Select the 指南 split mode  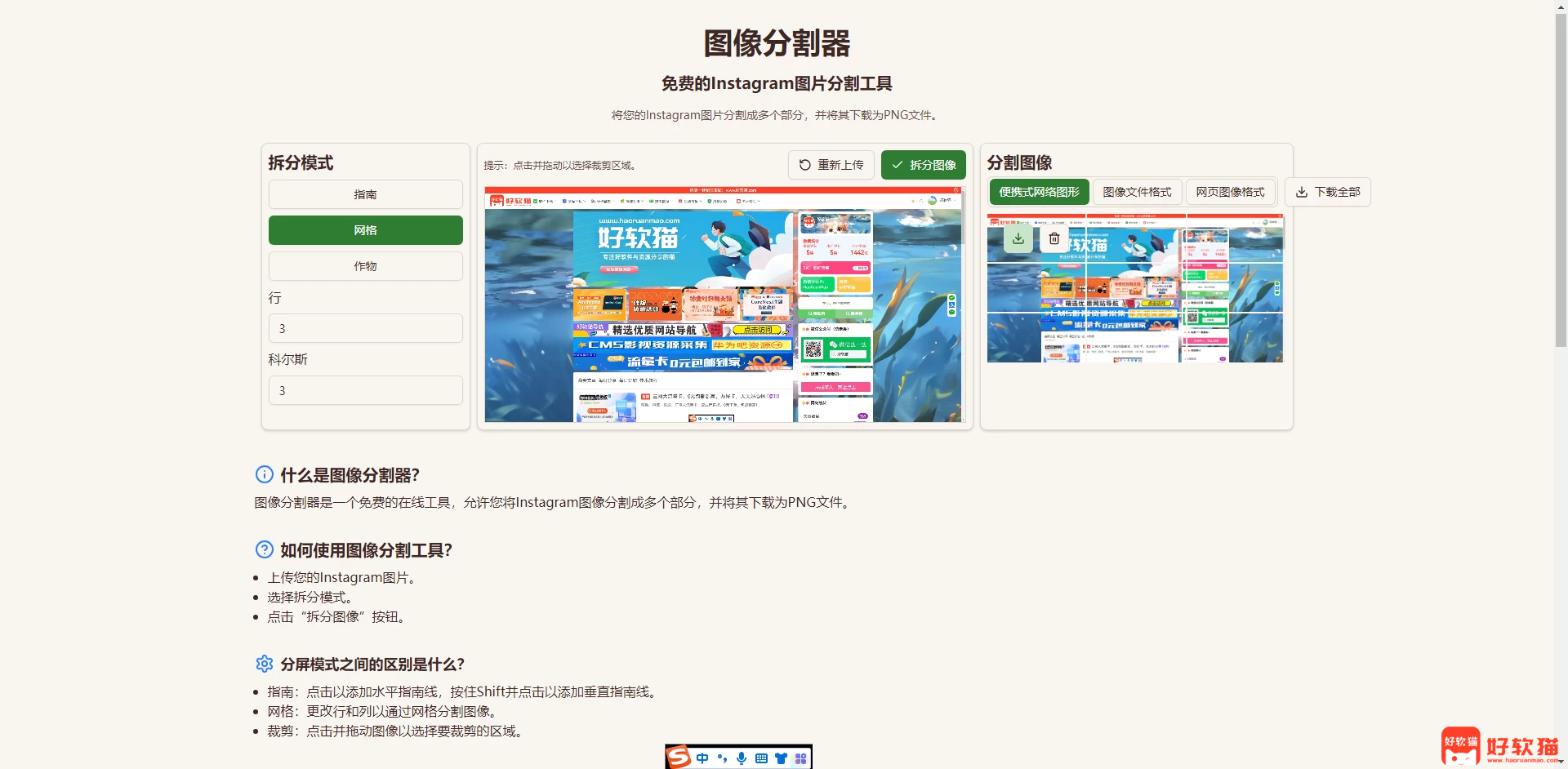pos(366,194)
